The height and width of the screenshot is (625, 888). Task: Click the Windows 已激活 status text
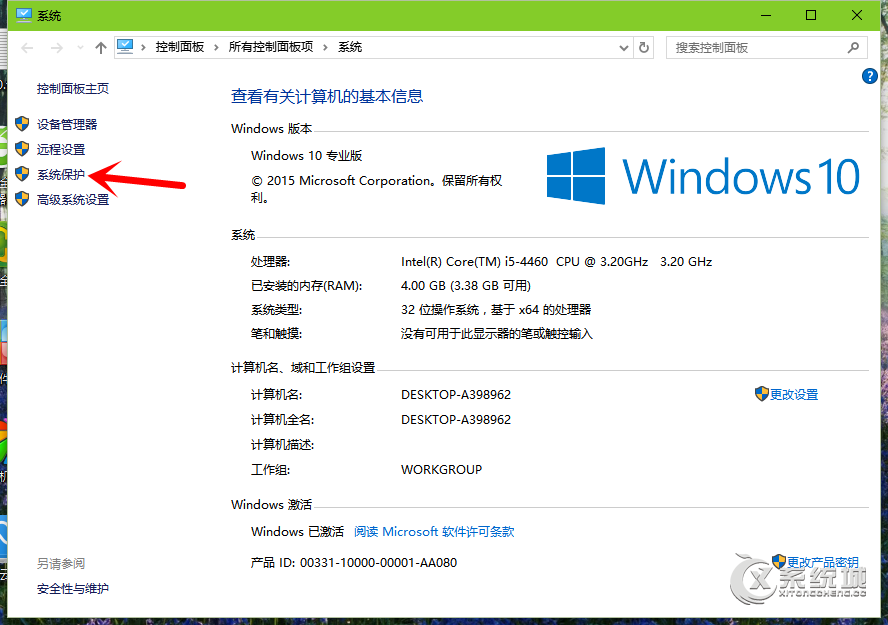click(297, 532)
